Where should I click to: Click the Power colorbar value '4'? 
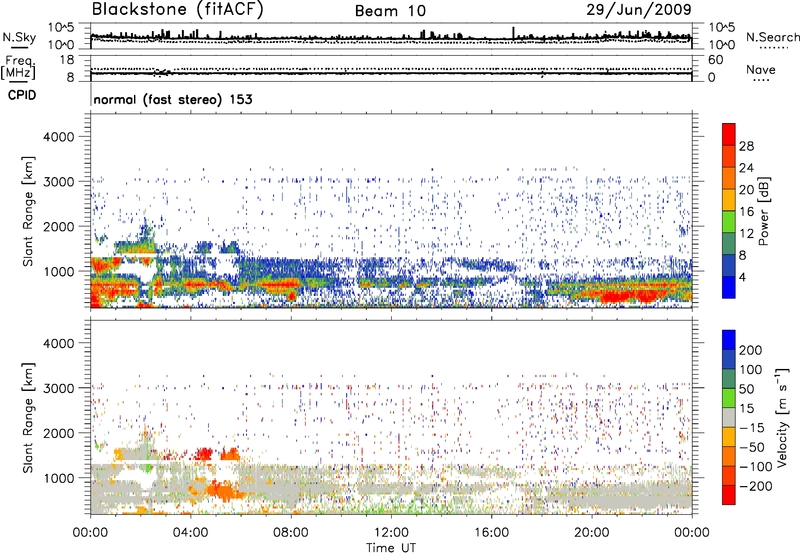(x=742, y=277)
